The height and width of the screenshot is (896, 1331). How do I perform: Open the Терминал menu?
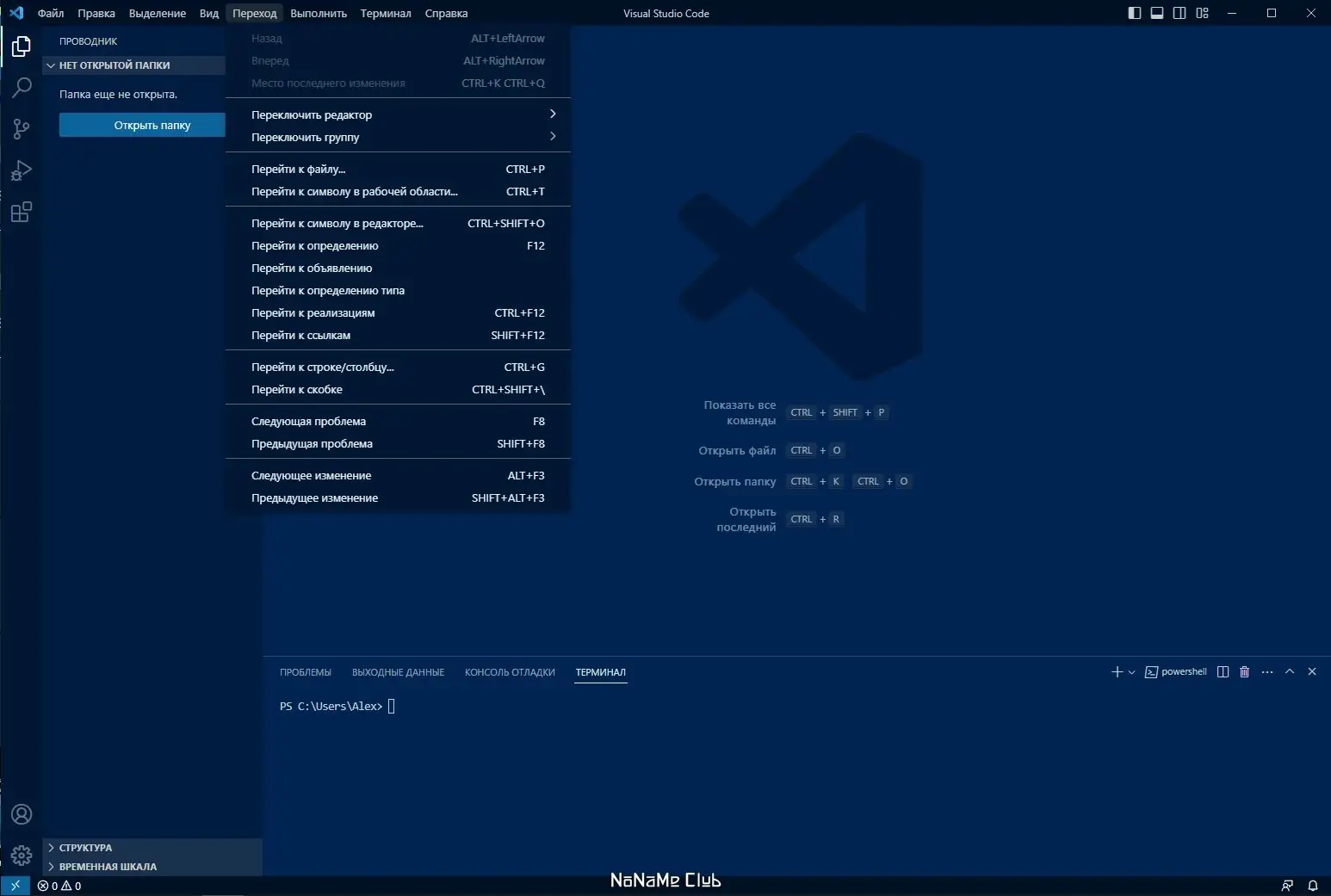point(386,13)
